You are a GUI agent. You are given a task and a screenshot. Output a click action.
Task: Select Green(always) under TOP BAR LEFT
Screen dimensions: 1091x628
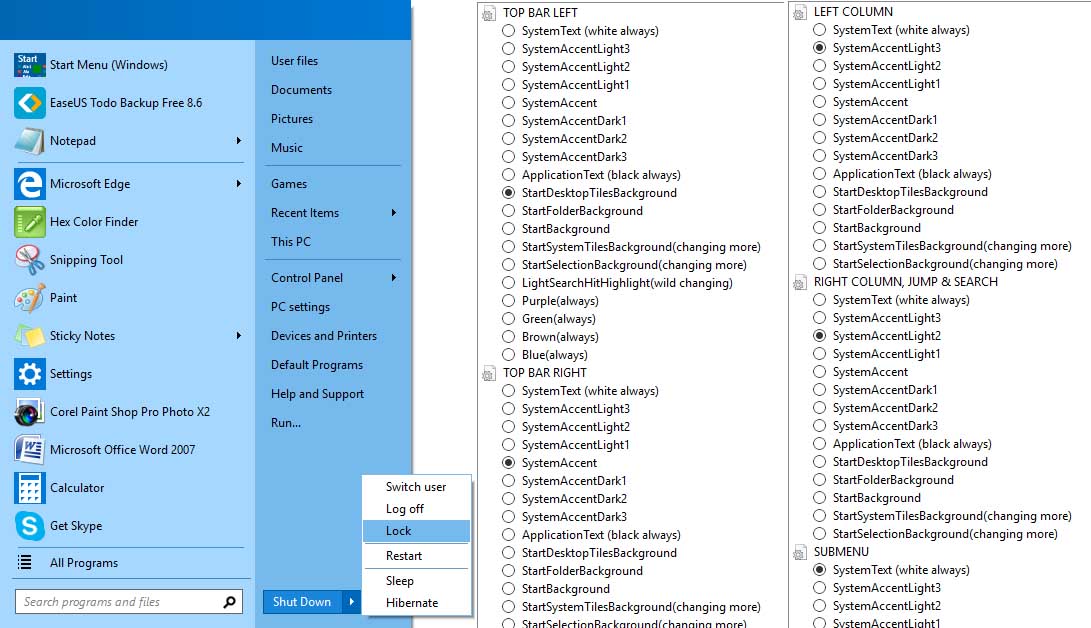(509, 319)
